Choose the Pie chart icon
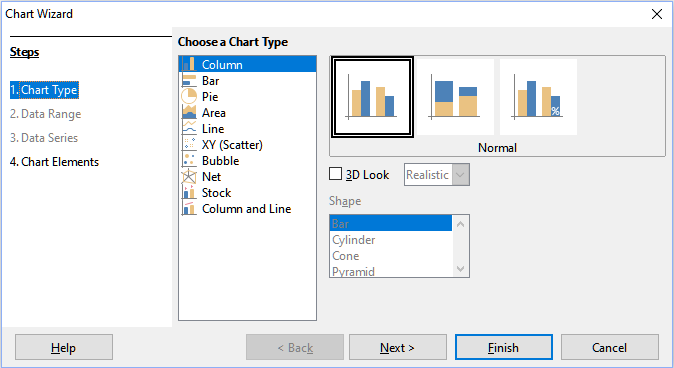The width and height of the screenshot is (674, 368). [x=189, y=96]
